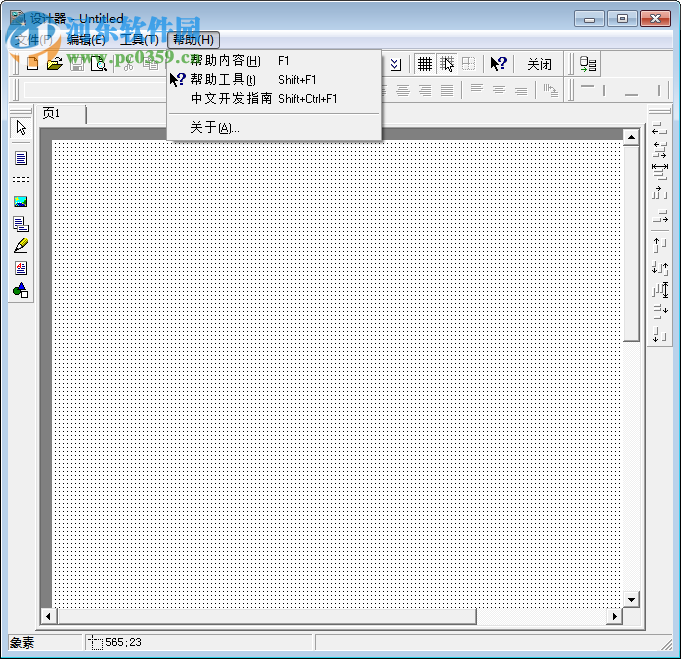This screenshot has height=659, width=681.
Task: Apply justified text alignment icon
Action: click(x=447, y=90)
